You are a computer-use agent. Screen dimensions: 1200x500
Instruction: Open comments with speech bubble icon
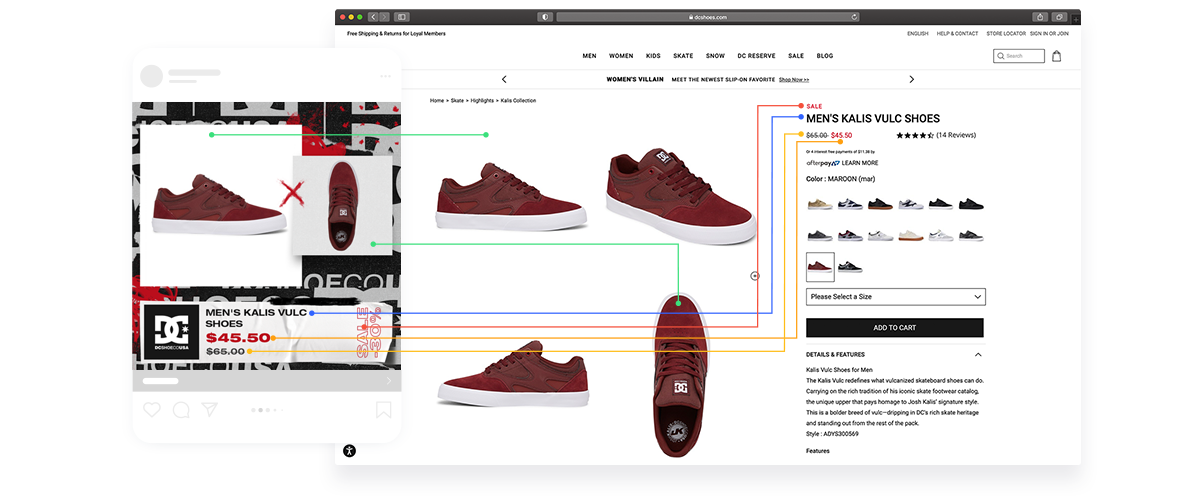(181, 410)
